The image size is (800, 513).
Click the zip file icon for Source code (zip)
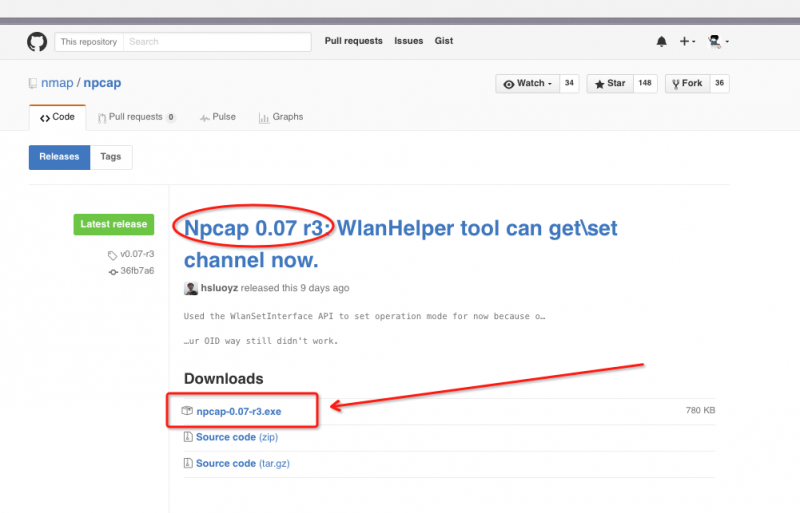click(188, 437)
